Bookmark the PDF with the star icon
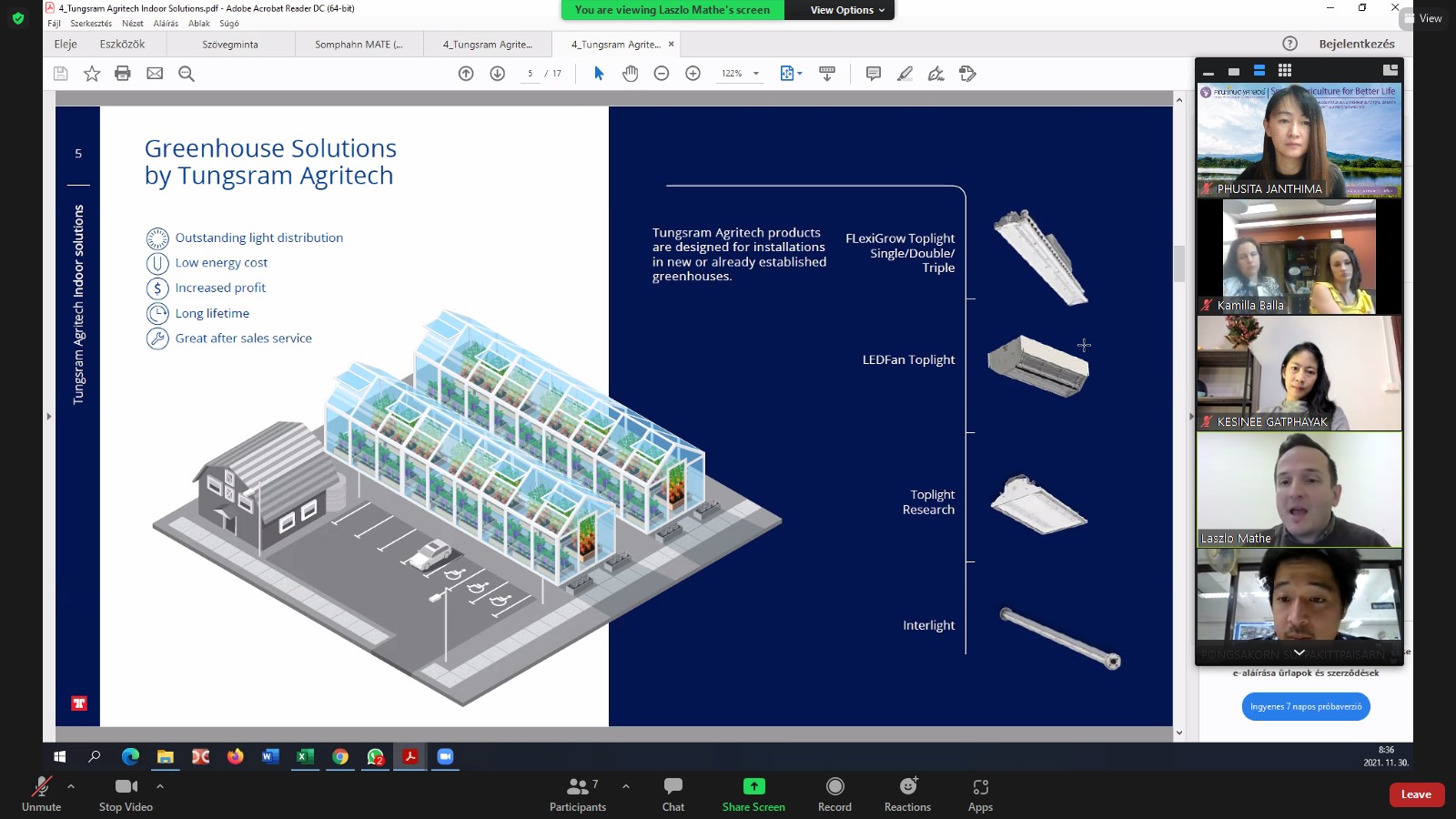The width and height of the screenshot is (1456, 819). (x=92, y=74)
